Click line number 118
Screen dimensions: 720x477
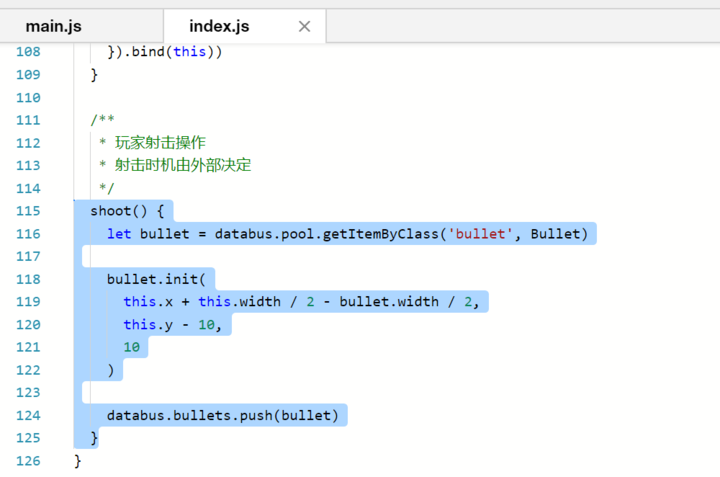pos(28,279)
